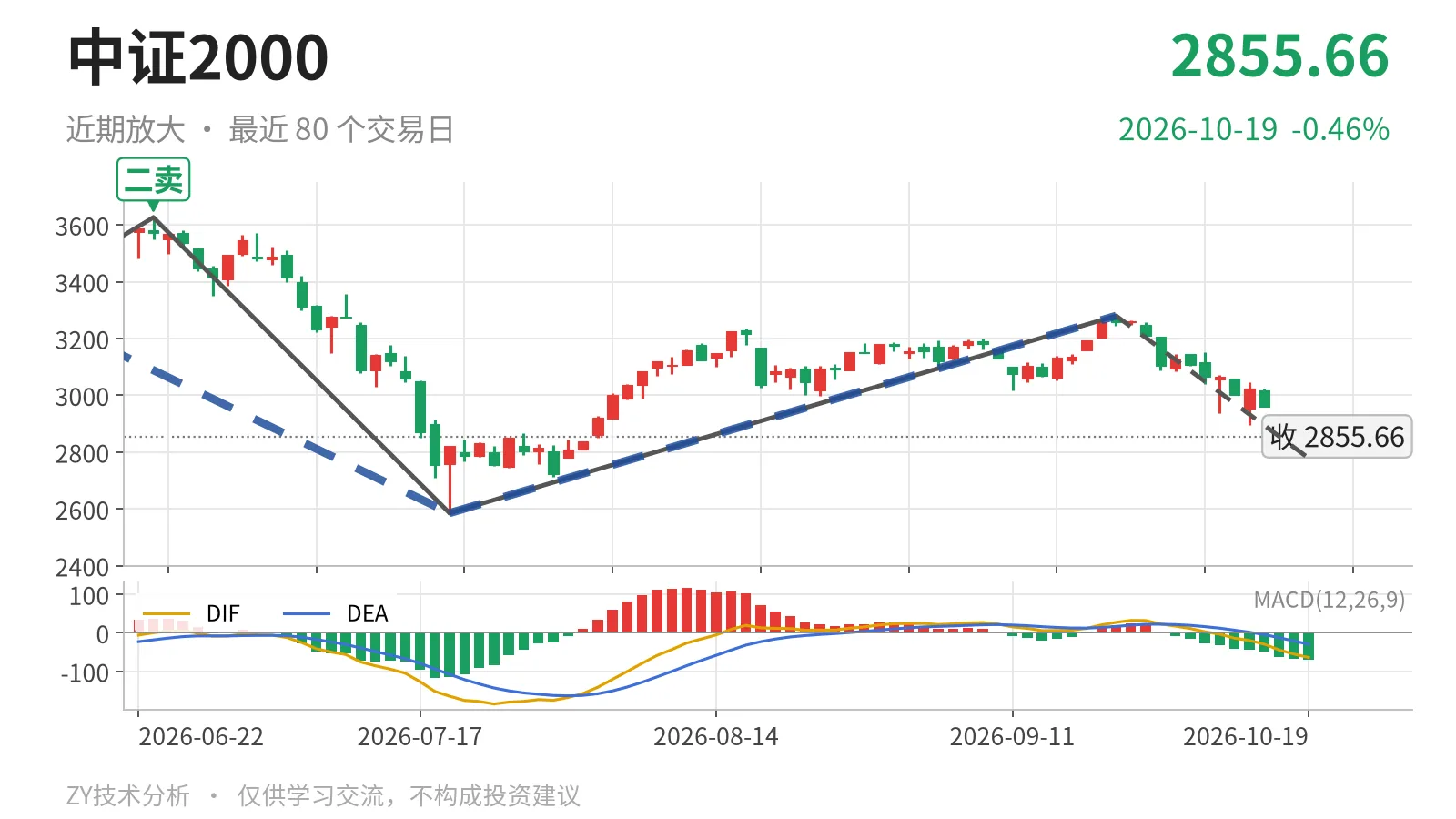Click the 3600 price axis label

tap(82, 227)
